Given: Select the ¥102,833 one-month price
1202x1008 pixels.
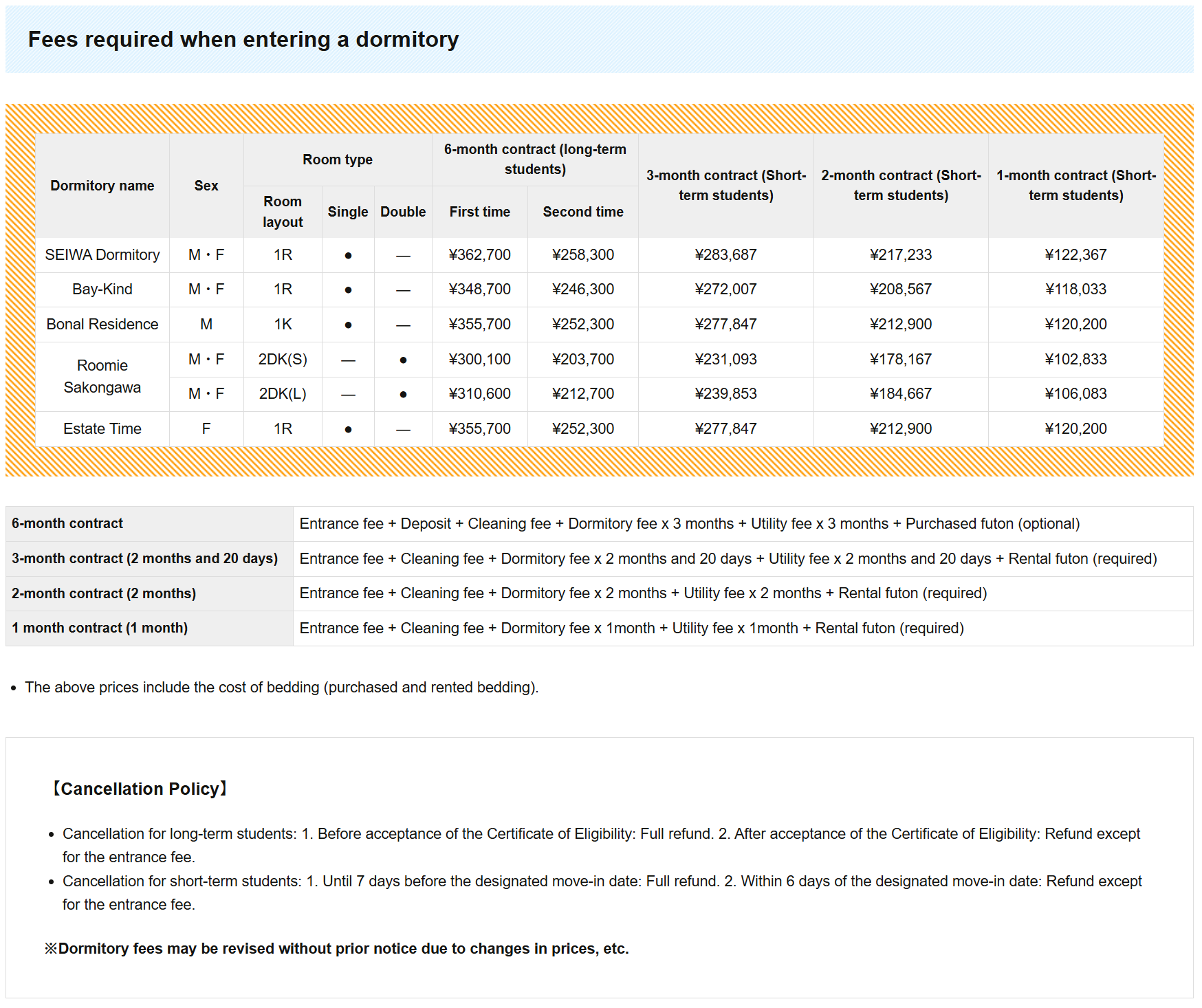Looking at the screenshot, I should [1075, 360].
